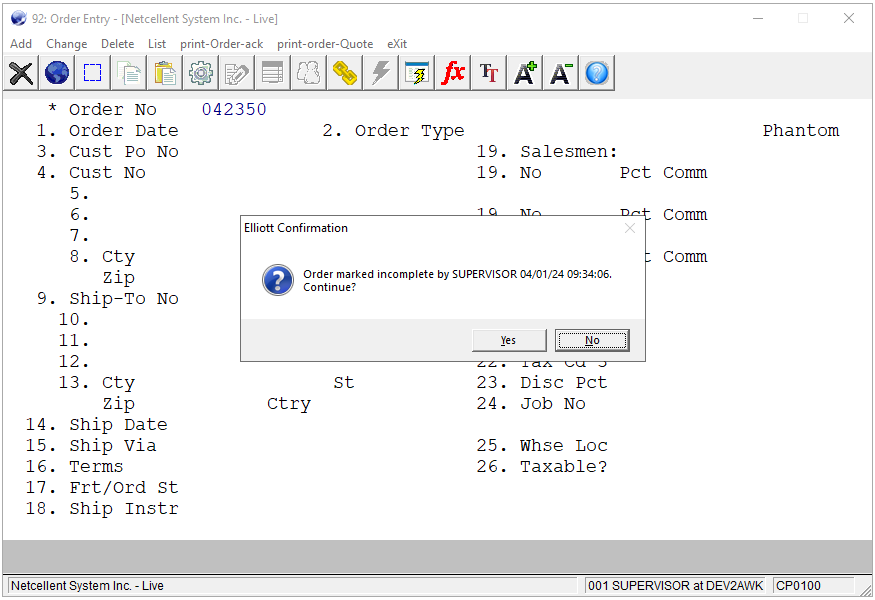The image size is (875, 600).
Task: Open the gear settings toolbar icon
Action: pyautogui.click(x=201, y=73)
